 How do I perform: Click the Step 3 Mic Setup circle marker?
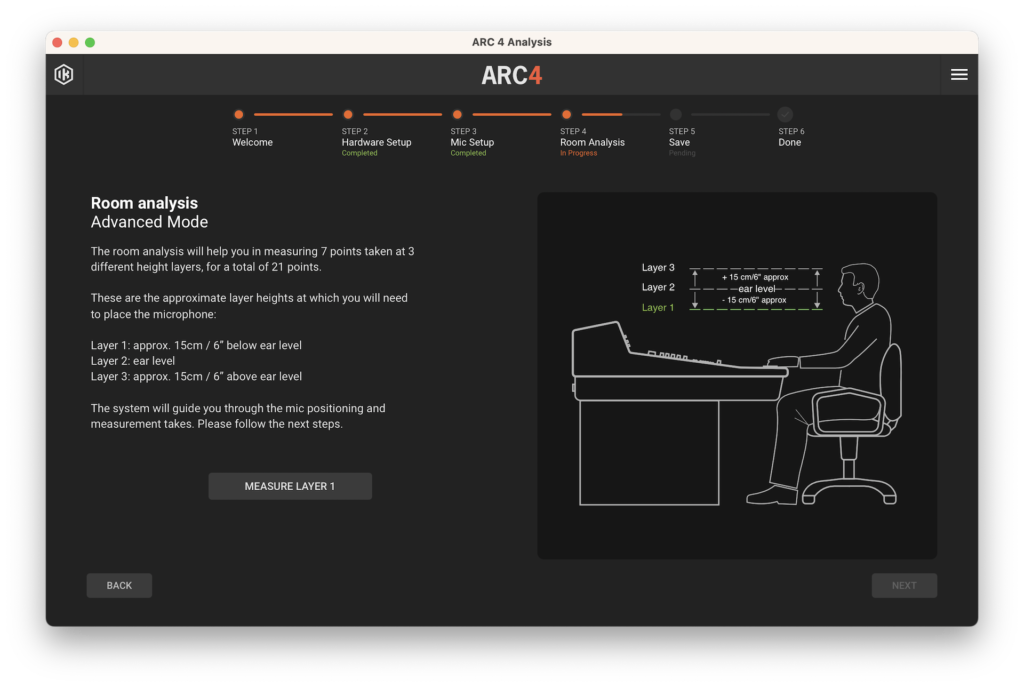click(457, 115)
